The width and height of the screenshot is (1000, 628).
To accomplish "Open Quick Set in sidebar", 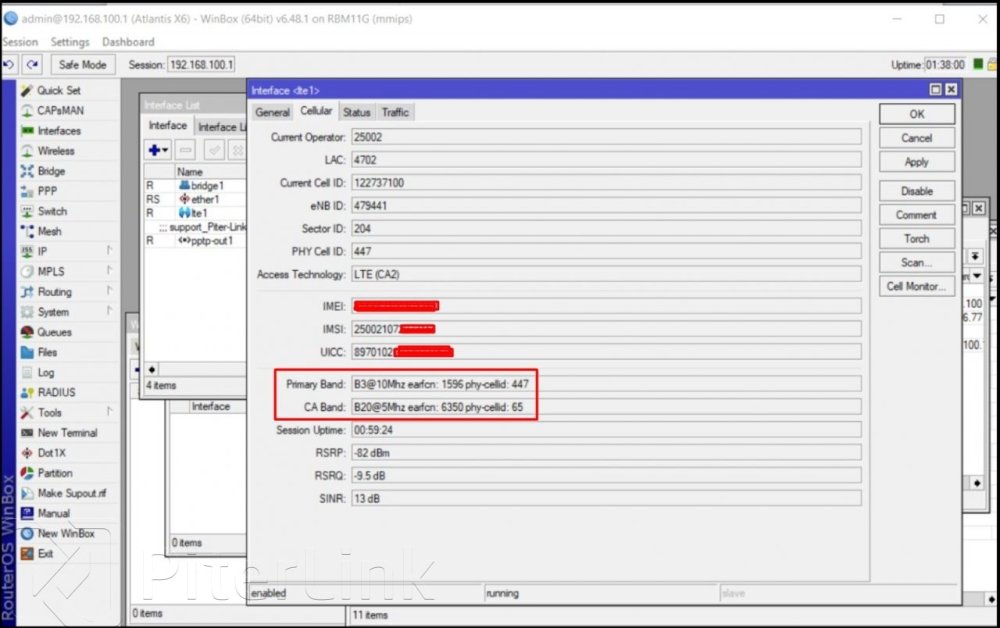I will 59,91.
